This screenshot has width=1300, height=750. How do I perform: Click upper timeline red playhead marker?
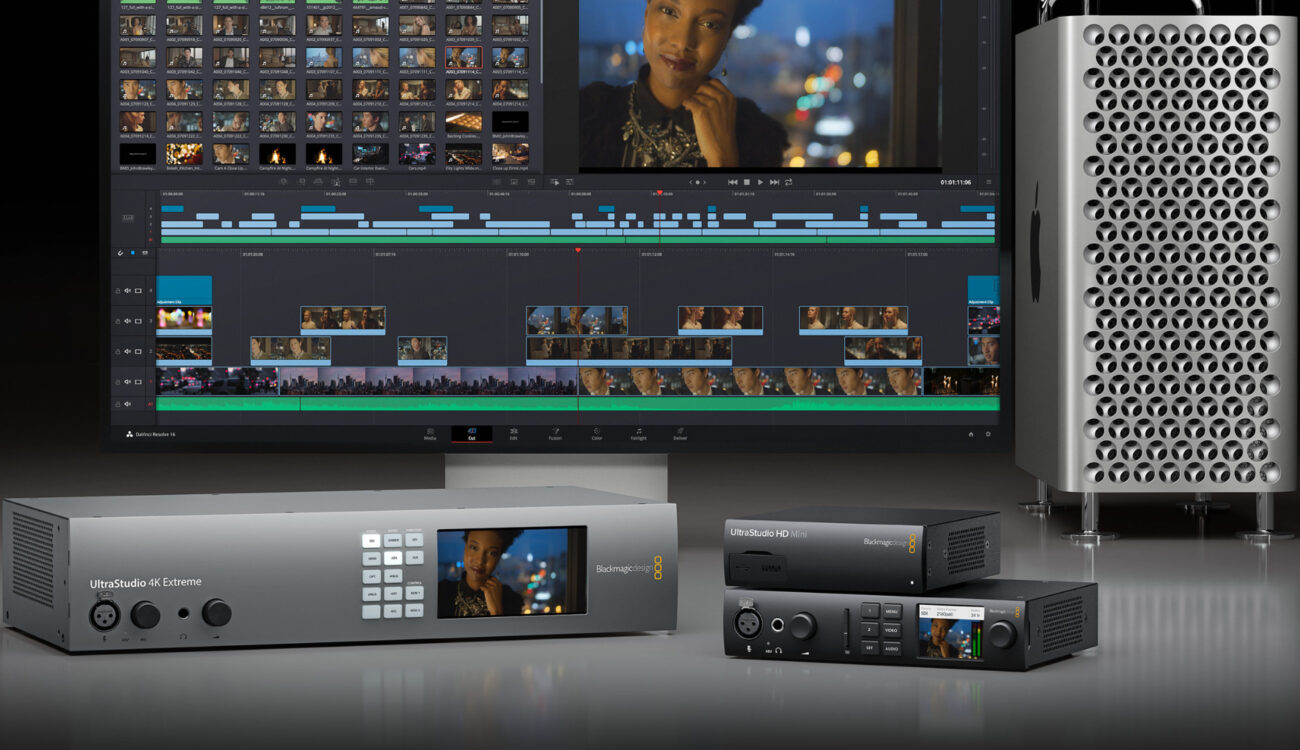[659, 192]
